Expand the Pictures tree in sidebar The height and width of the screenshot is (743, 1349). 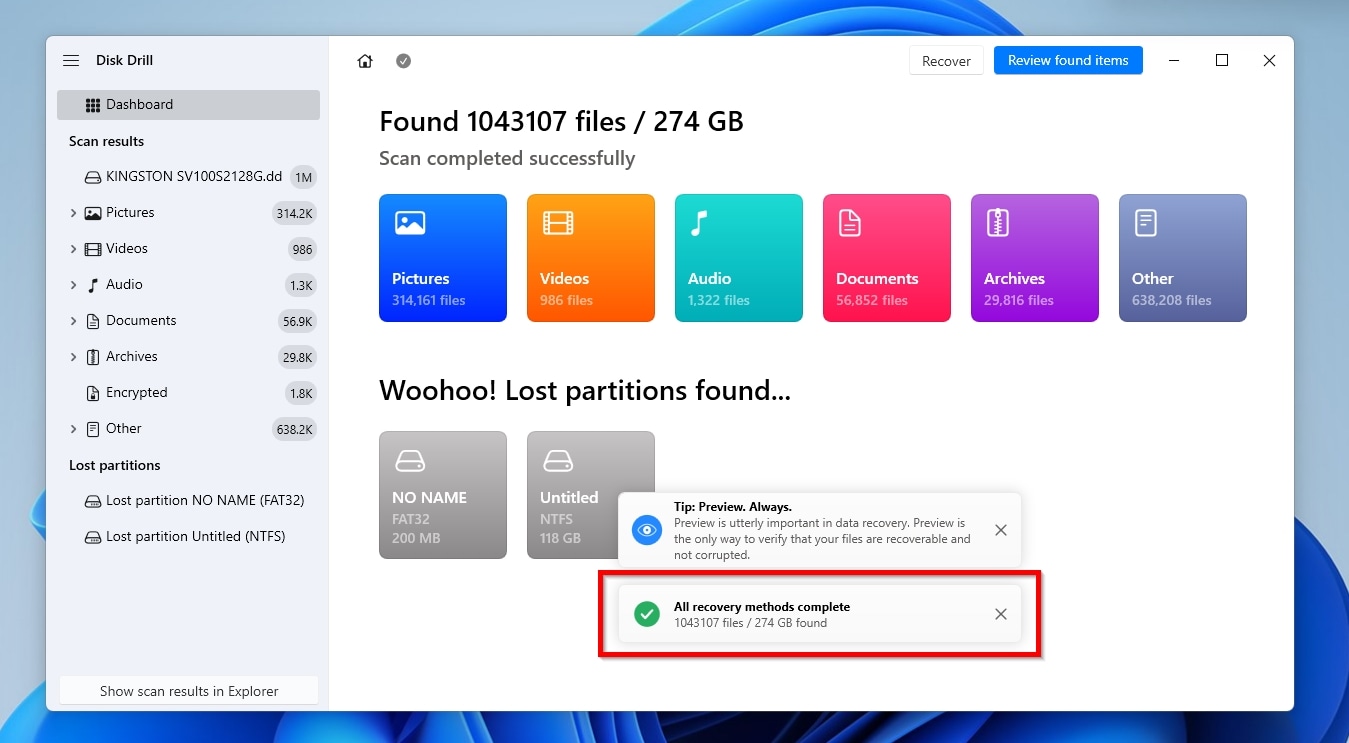point(73,213)
